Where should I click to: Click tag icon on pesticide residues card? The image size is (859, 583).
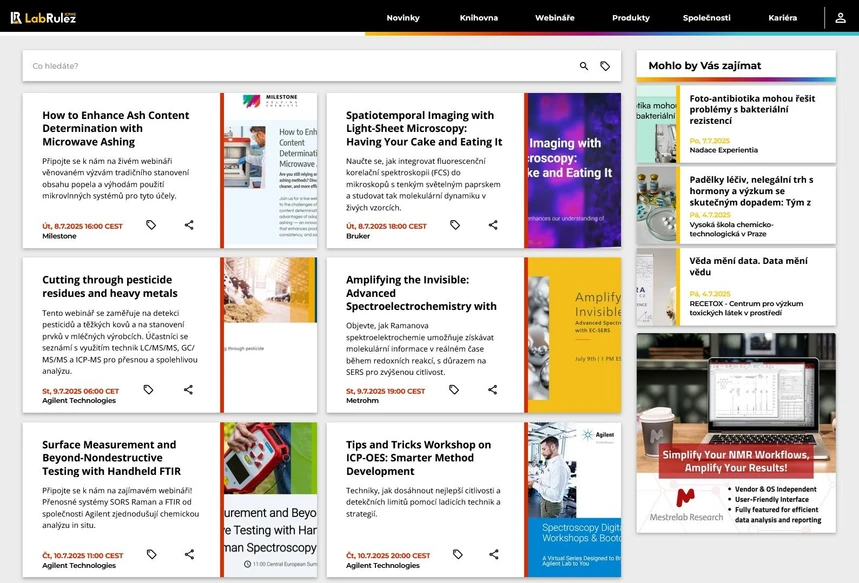point(148,390)
